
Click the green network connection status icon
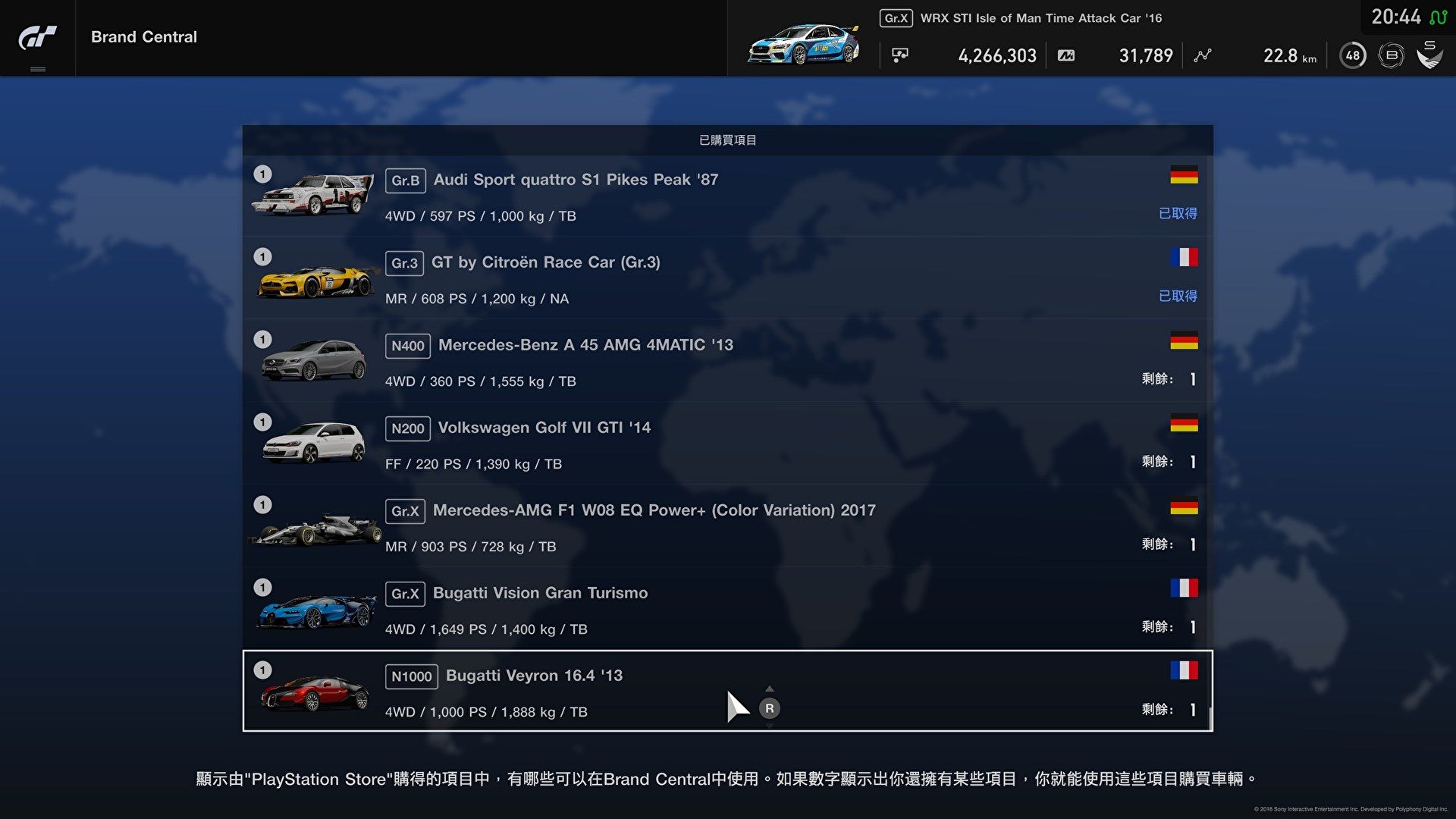click(x=1439, y=17)
